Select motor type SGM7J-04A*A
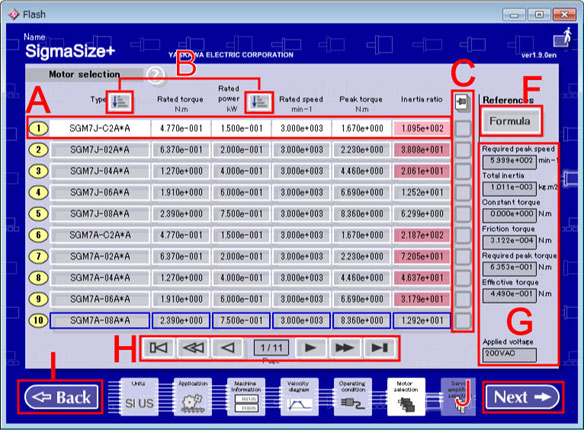 pyautogui.click(x=100, y=171)
